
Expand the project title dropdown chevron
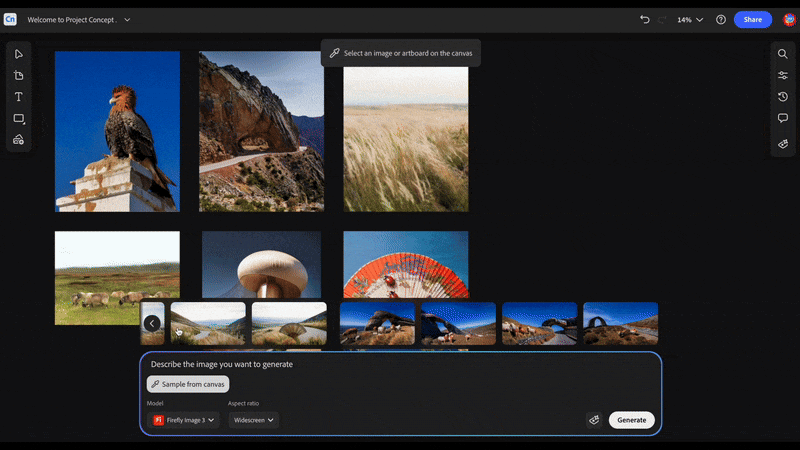pos(127,20)
